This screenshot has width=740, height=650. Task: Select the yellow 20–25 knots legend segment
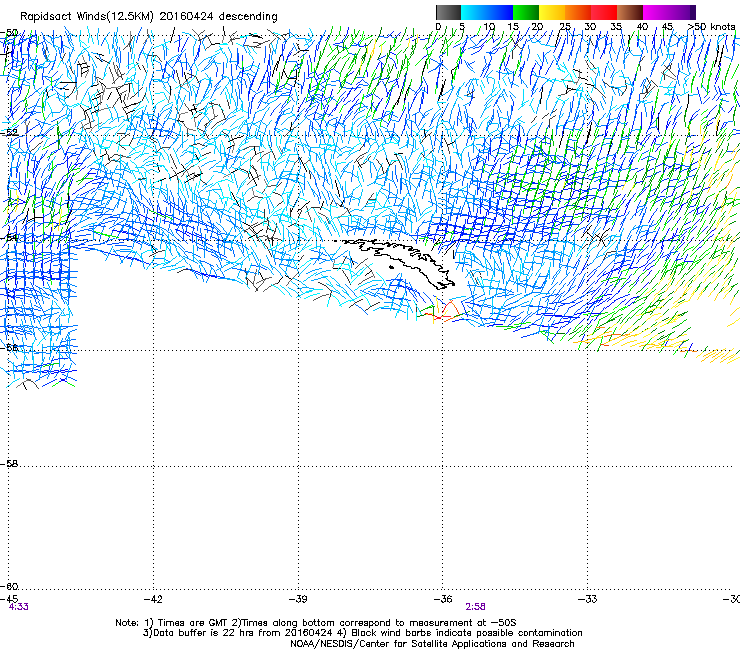point(552,12)
